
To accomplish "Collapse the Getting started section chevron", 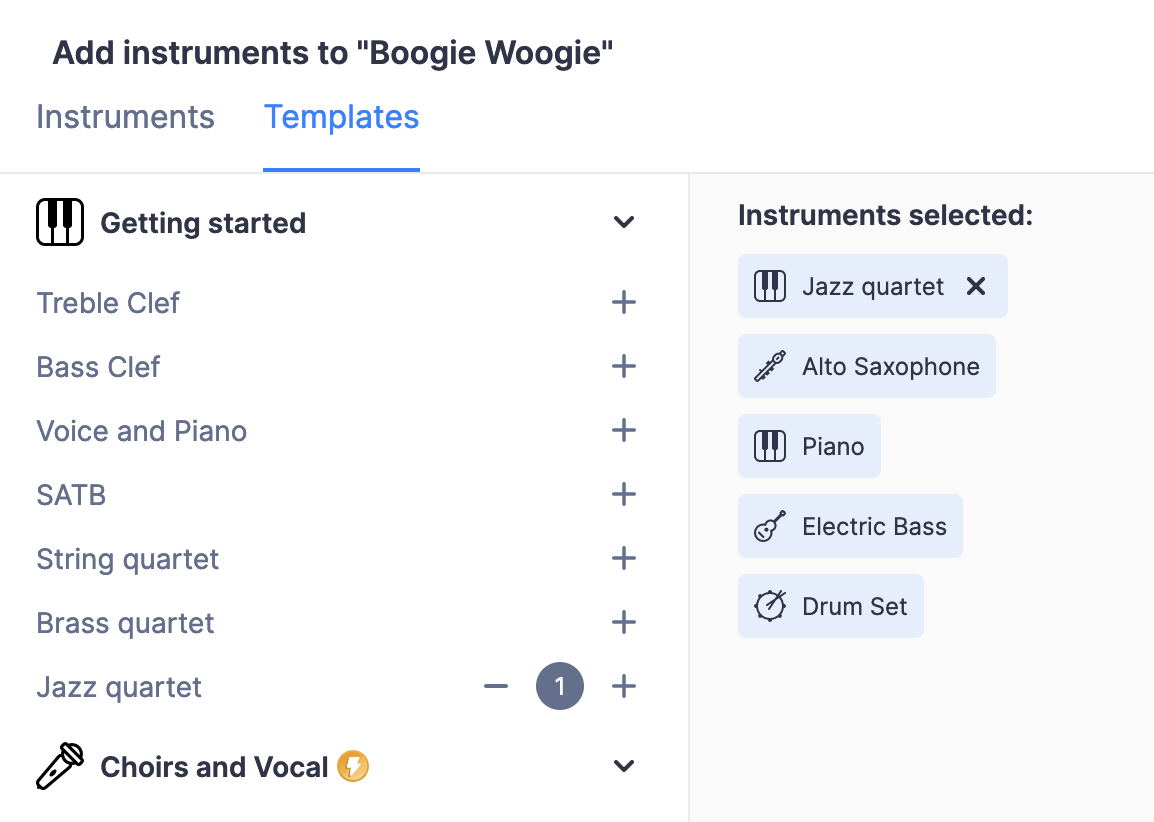I will (x=623, y=222).
